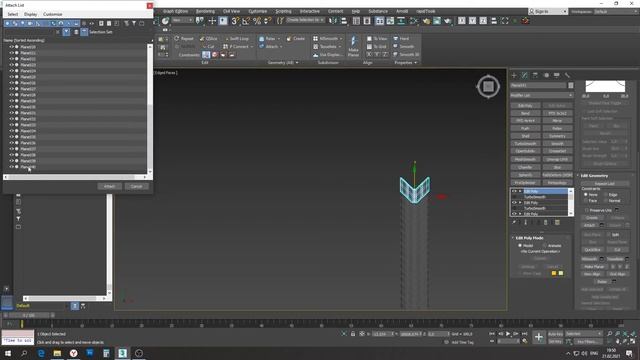Toggle the Preserve UVs checkbox
Image resolution: width=640 pixels, height=360 pixels.
587,210
